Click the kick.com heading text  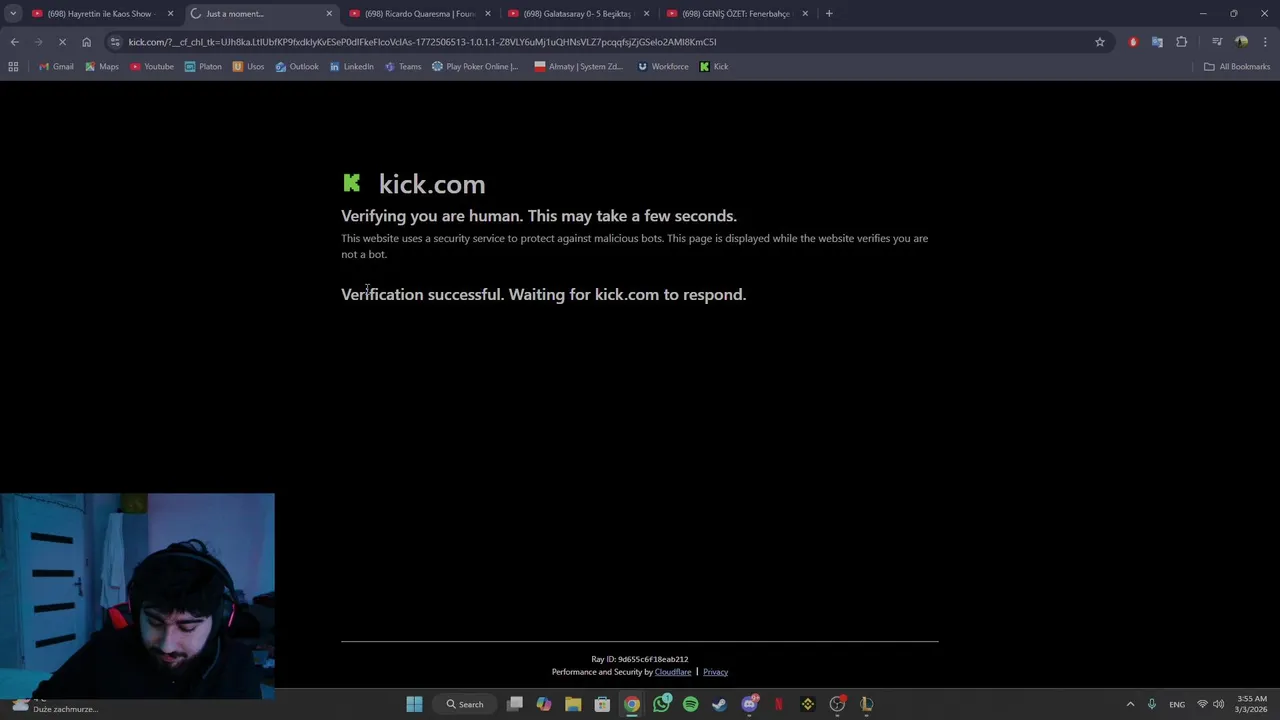coord(431,184)
